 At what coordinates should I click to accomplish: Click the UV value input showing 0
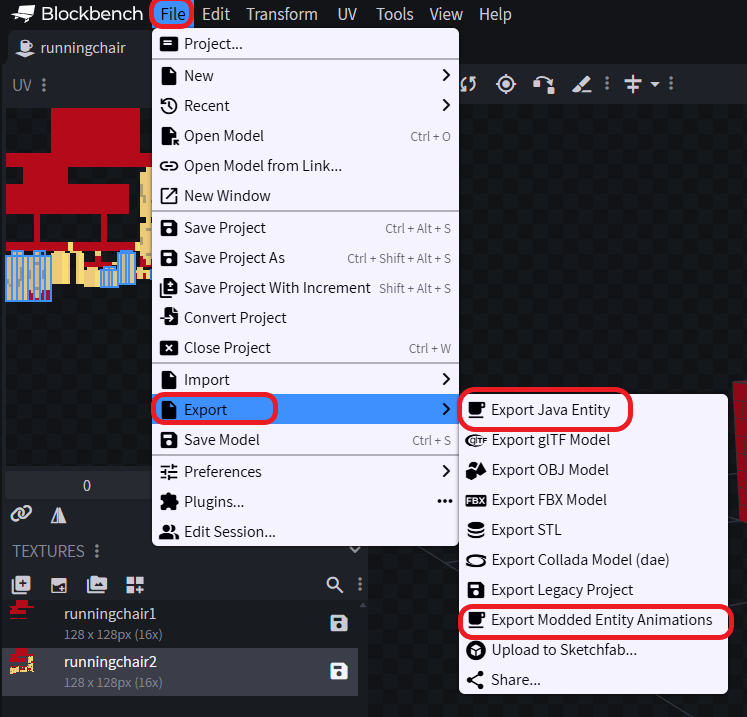pos(86,486)
